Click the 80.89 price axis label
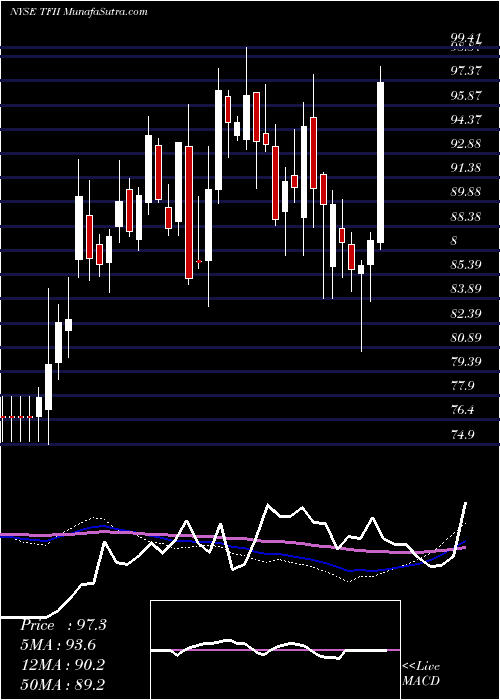Viewport: 500px width, 700px height. [x=466, y=337]
